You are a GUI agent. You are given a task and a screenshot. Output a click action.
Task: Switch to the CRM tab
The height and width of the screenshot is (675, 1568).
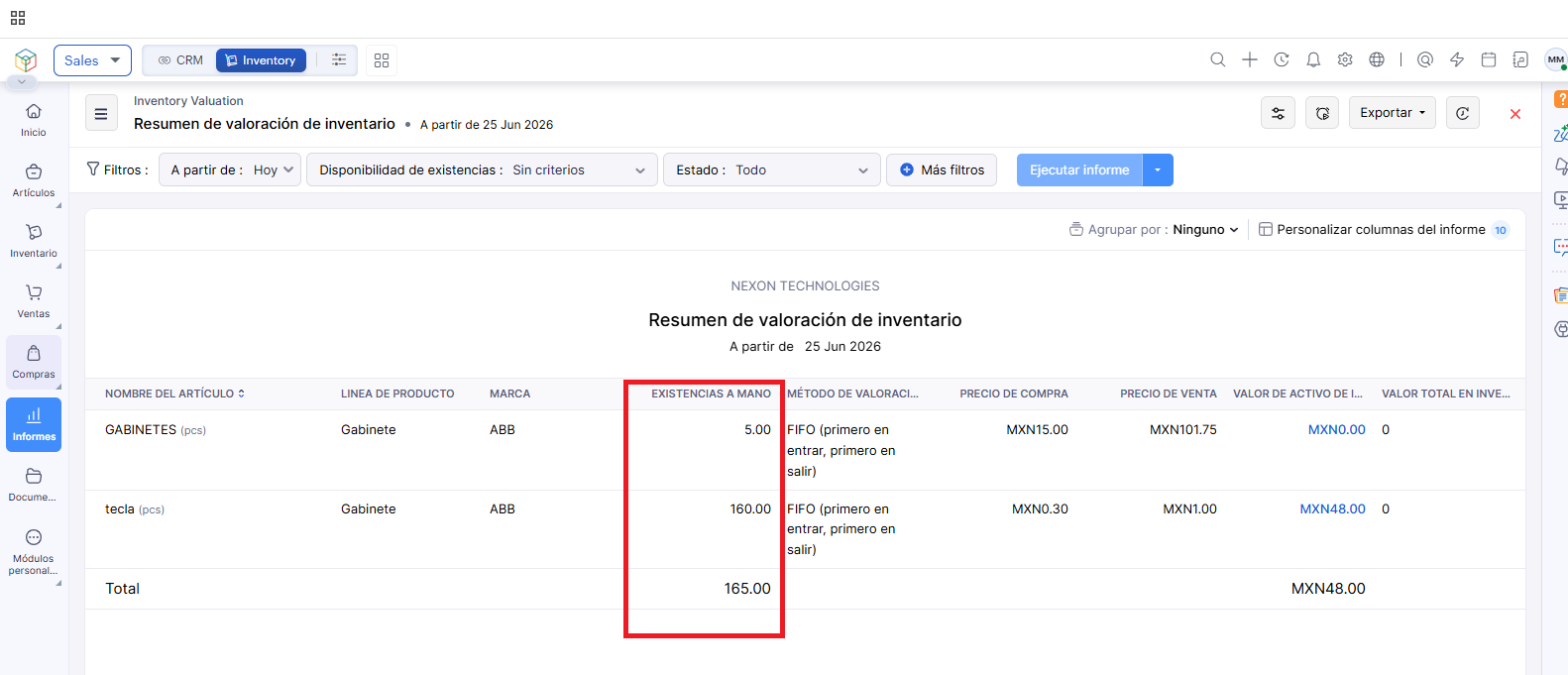tap(179, 60)
